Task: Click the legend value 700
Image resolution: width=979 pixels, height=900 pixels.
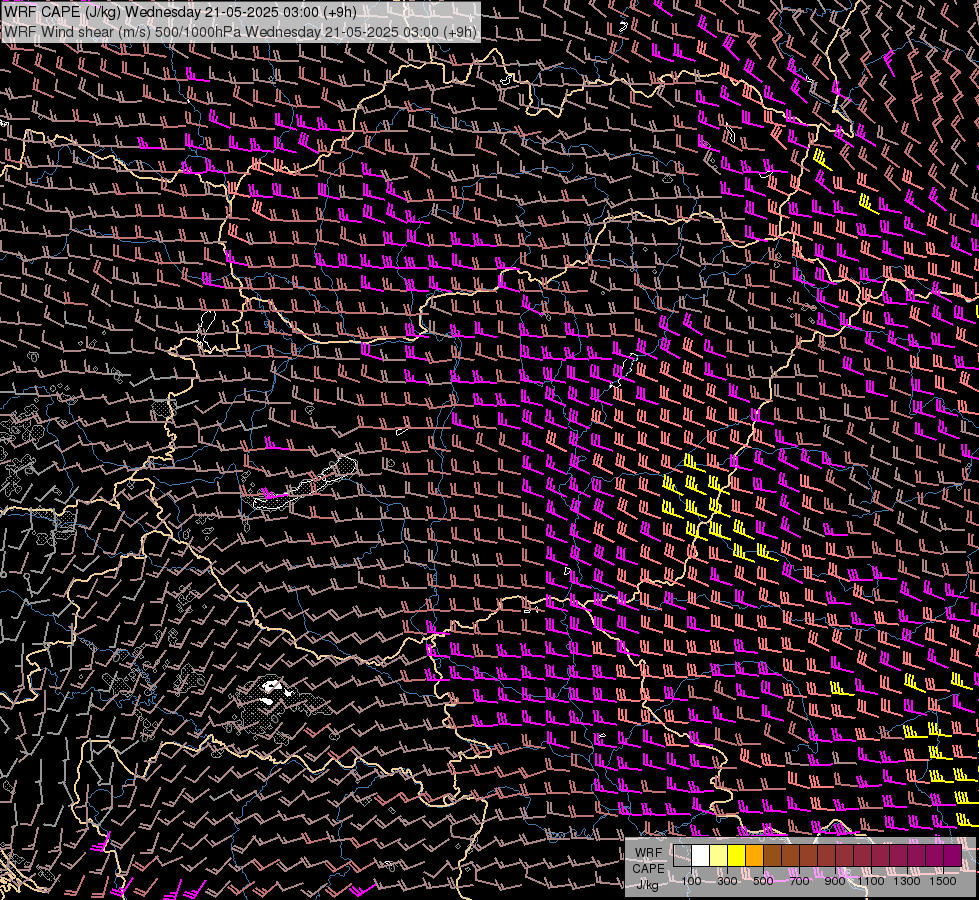Action: tap(799, 881)
